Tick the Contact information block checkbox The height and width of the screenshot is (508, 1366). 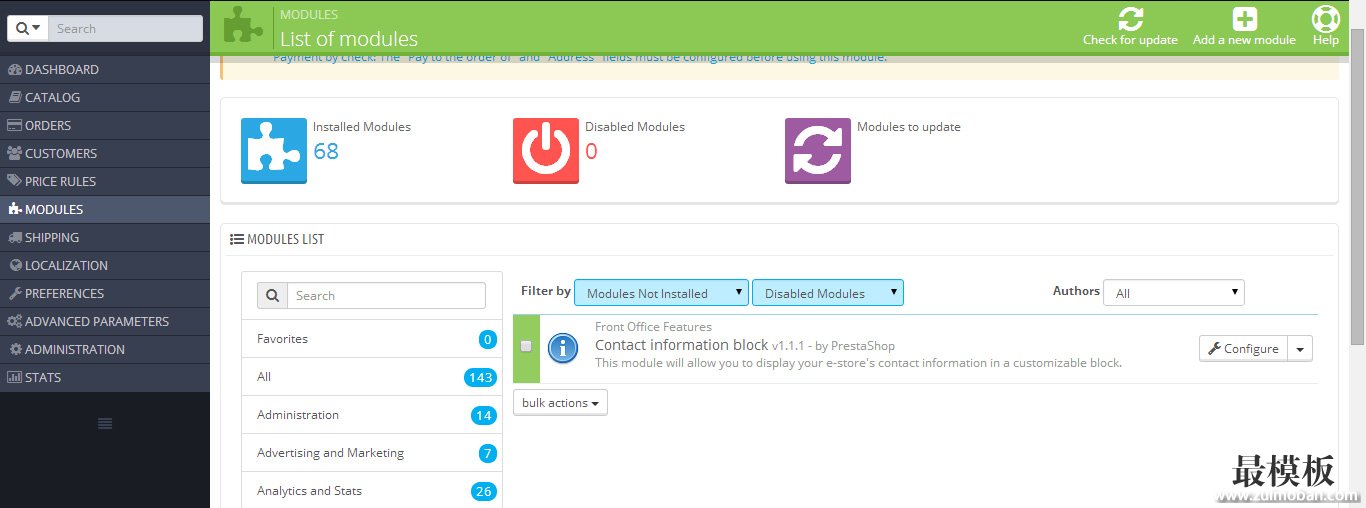click(x=526, y=346)
